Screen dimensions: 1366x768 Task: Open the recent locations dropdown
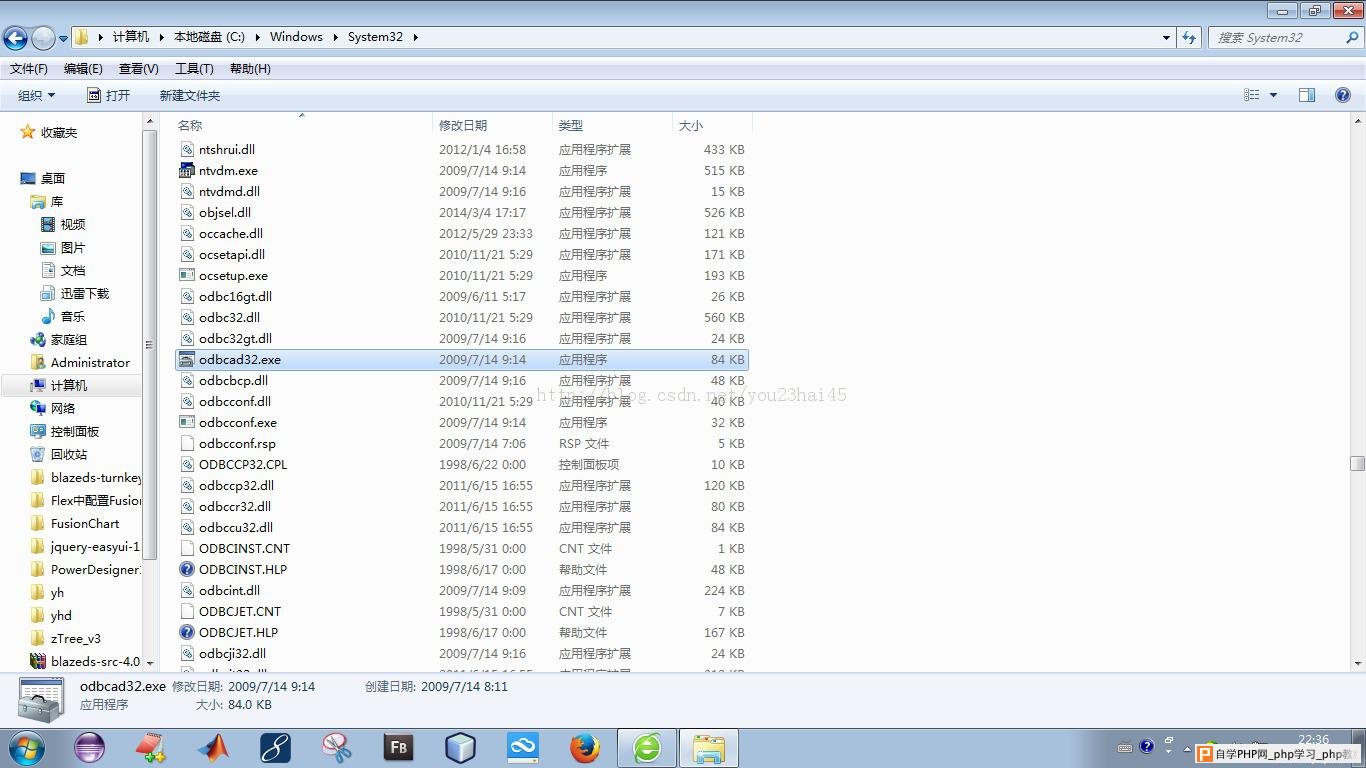click(63, 38)
